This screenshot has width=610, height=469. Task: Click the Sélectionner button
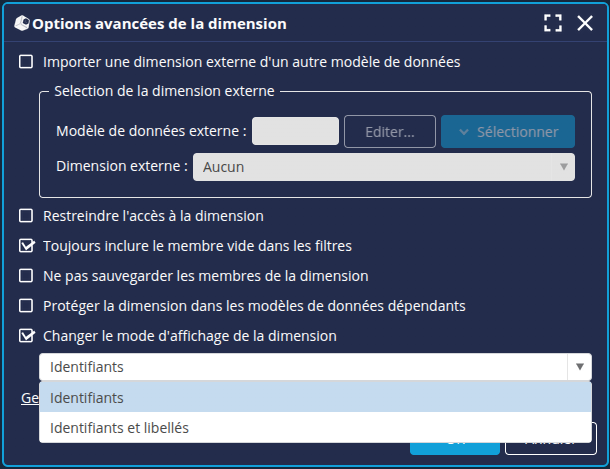tap(508, 131)
